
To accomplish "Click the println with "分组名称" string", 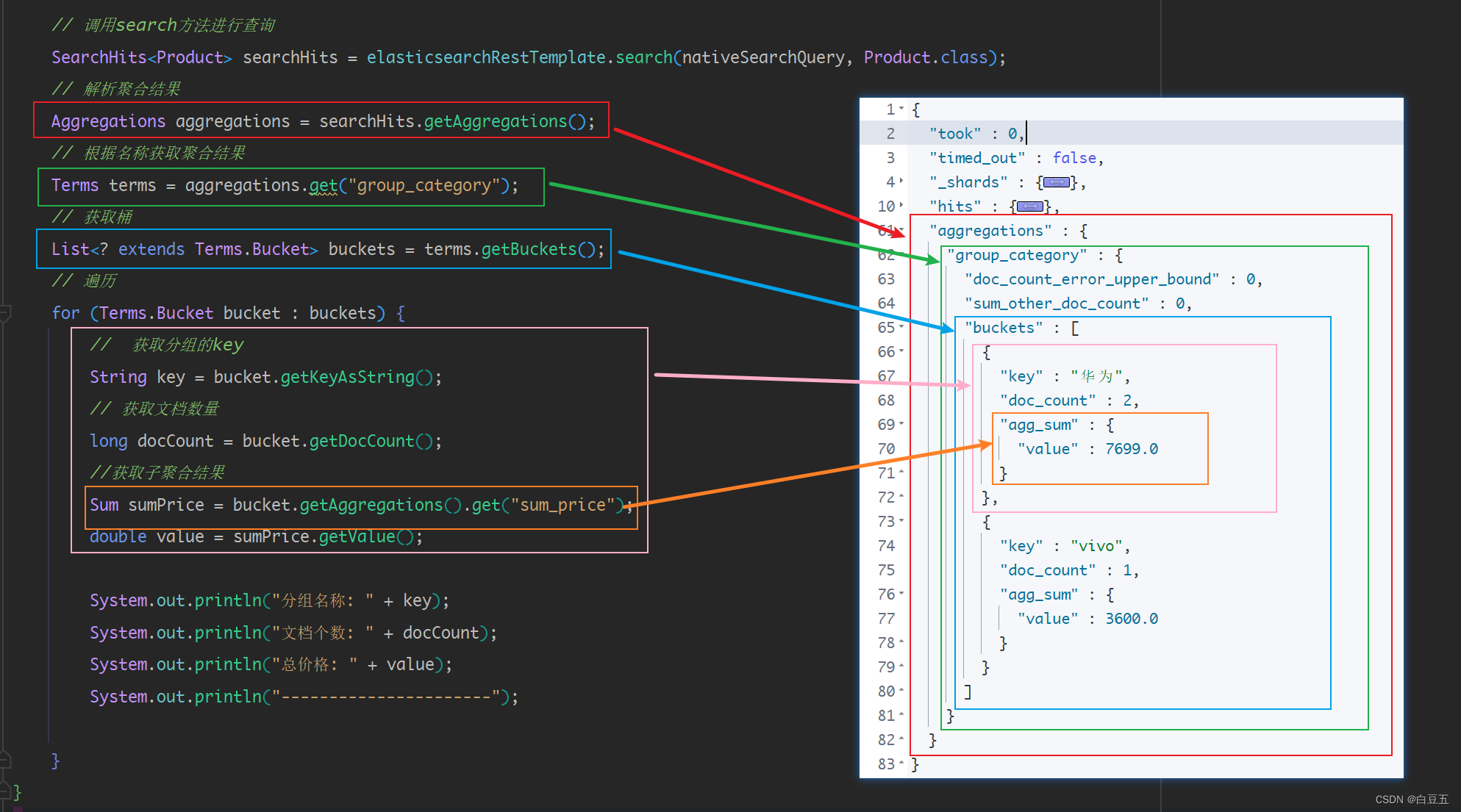I will coord(269,600).
